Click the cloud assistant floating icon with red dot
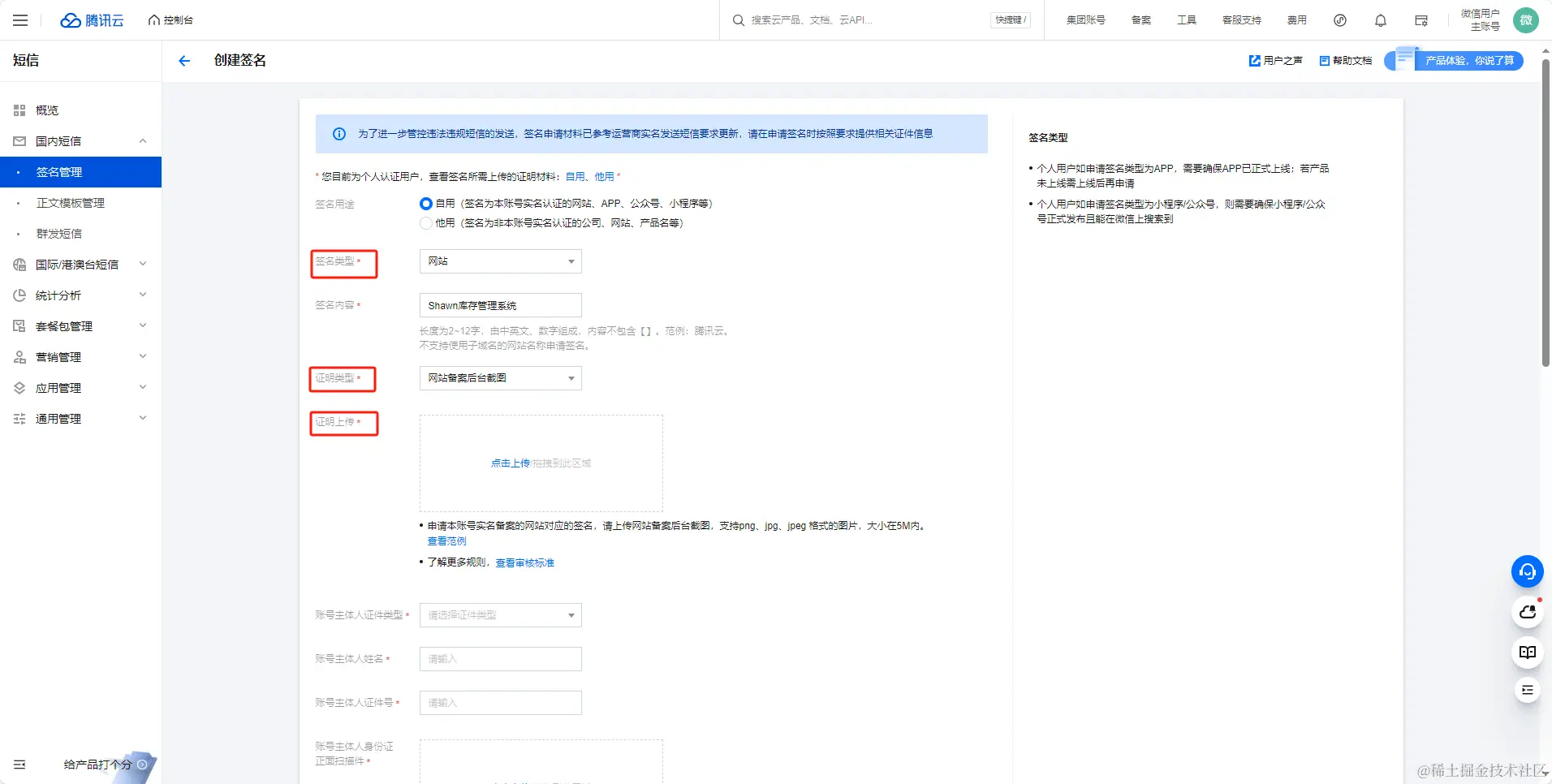 click(1527, 612)
